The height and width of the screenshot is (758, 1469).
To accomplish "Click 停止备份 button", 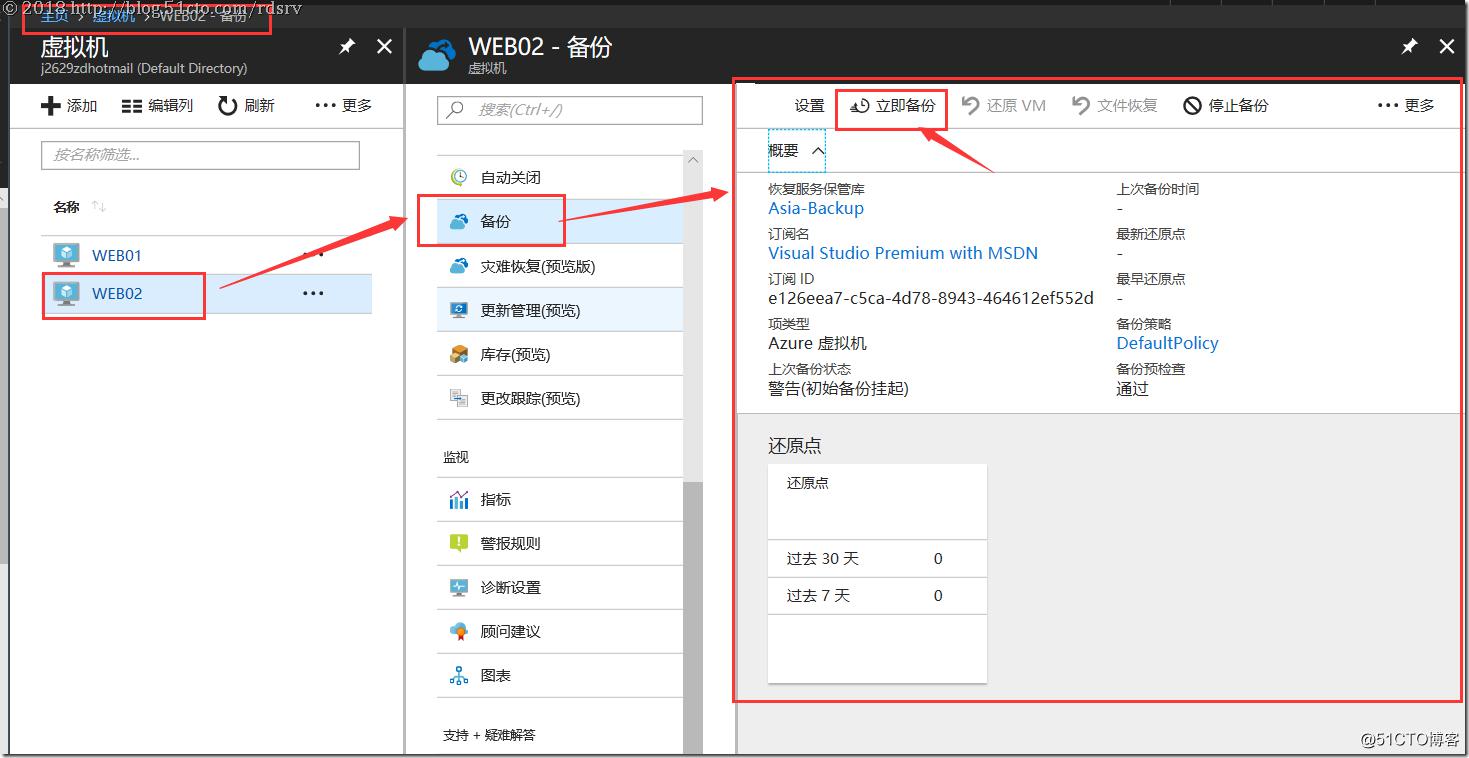I will pyautogui.click(x=1226, y=106).
